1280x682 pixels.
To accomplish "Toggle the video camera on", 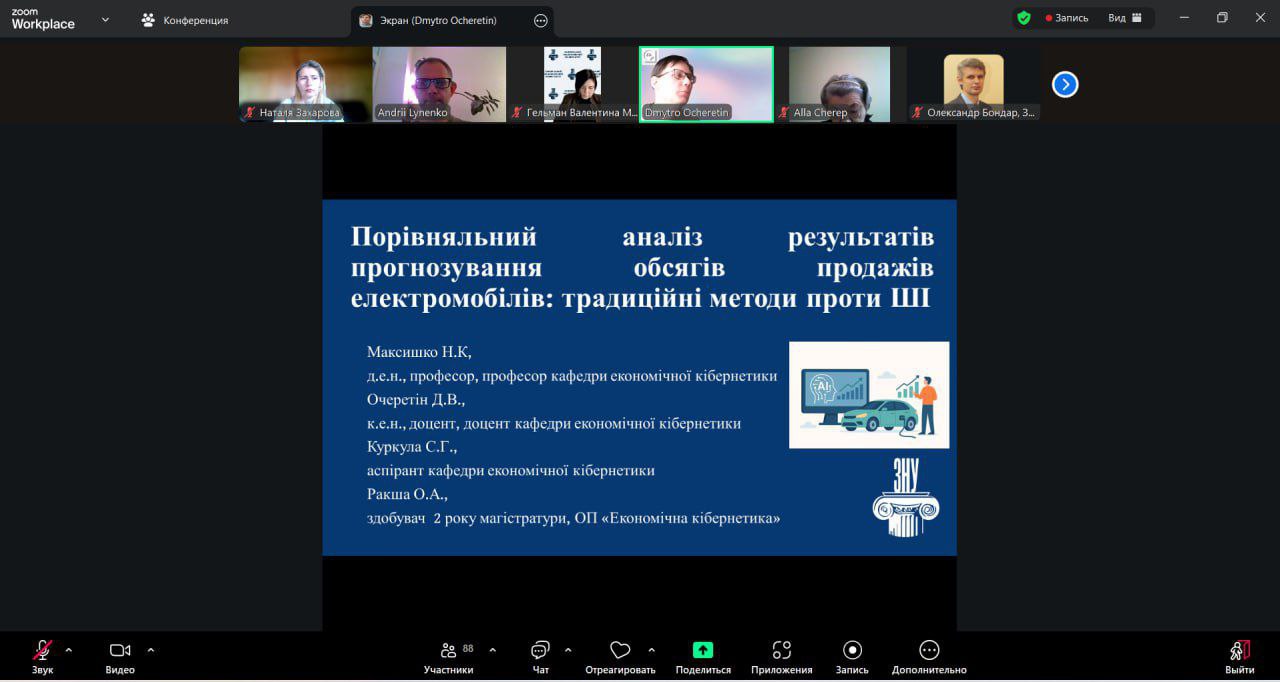I will (120, 656).
